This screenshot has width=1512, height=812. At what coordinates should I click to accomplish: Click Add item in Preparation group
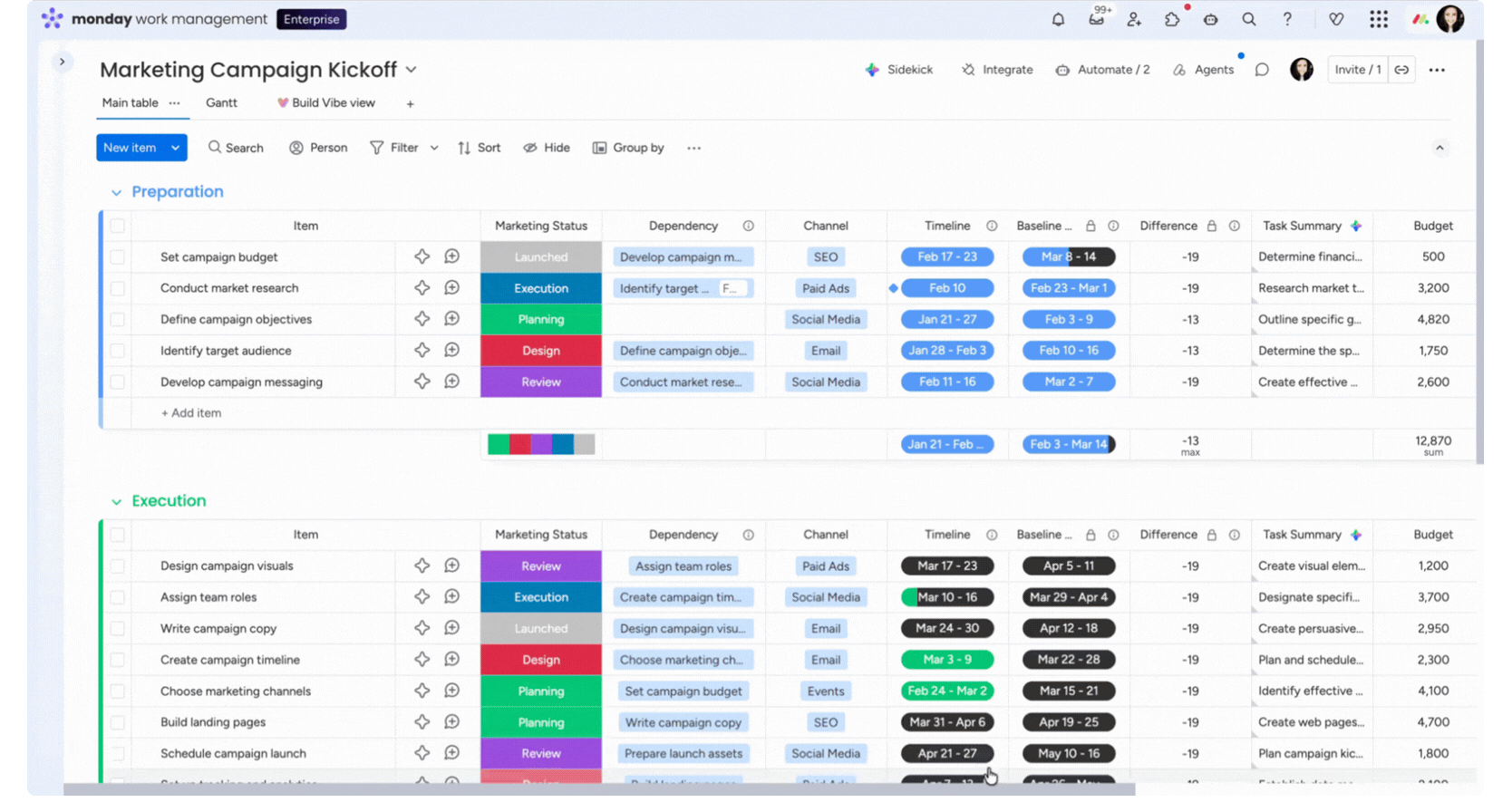191,413
